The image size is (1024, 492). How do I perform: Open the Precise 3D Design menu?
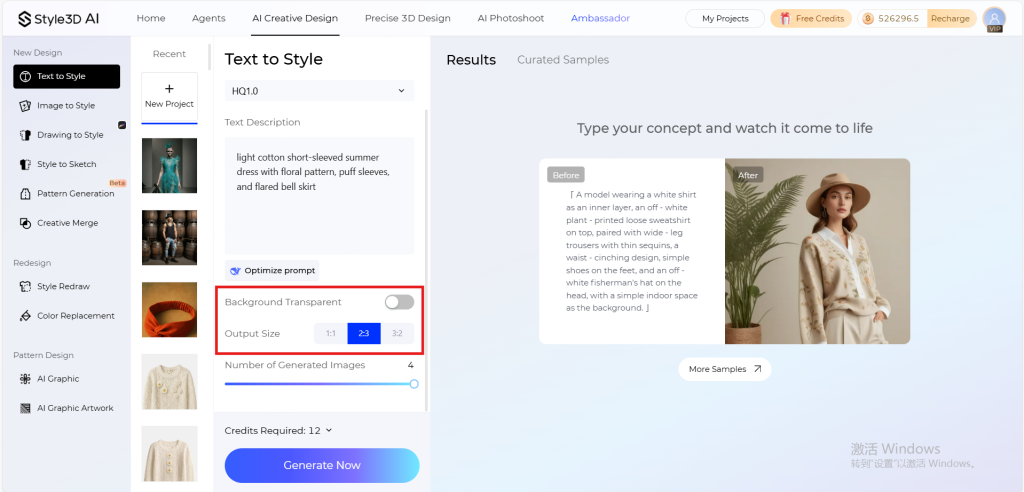tap(408, 18)
